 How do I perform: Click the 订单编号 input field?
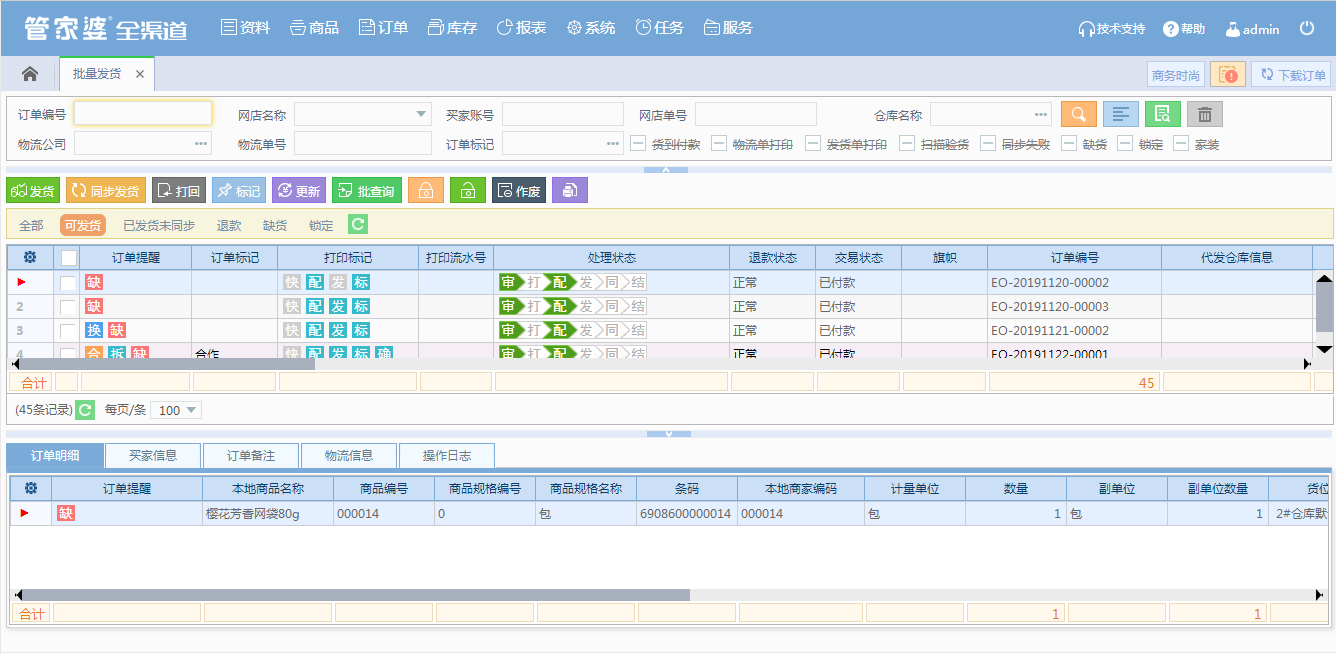click(x=143, y=114)
